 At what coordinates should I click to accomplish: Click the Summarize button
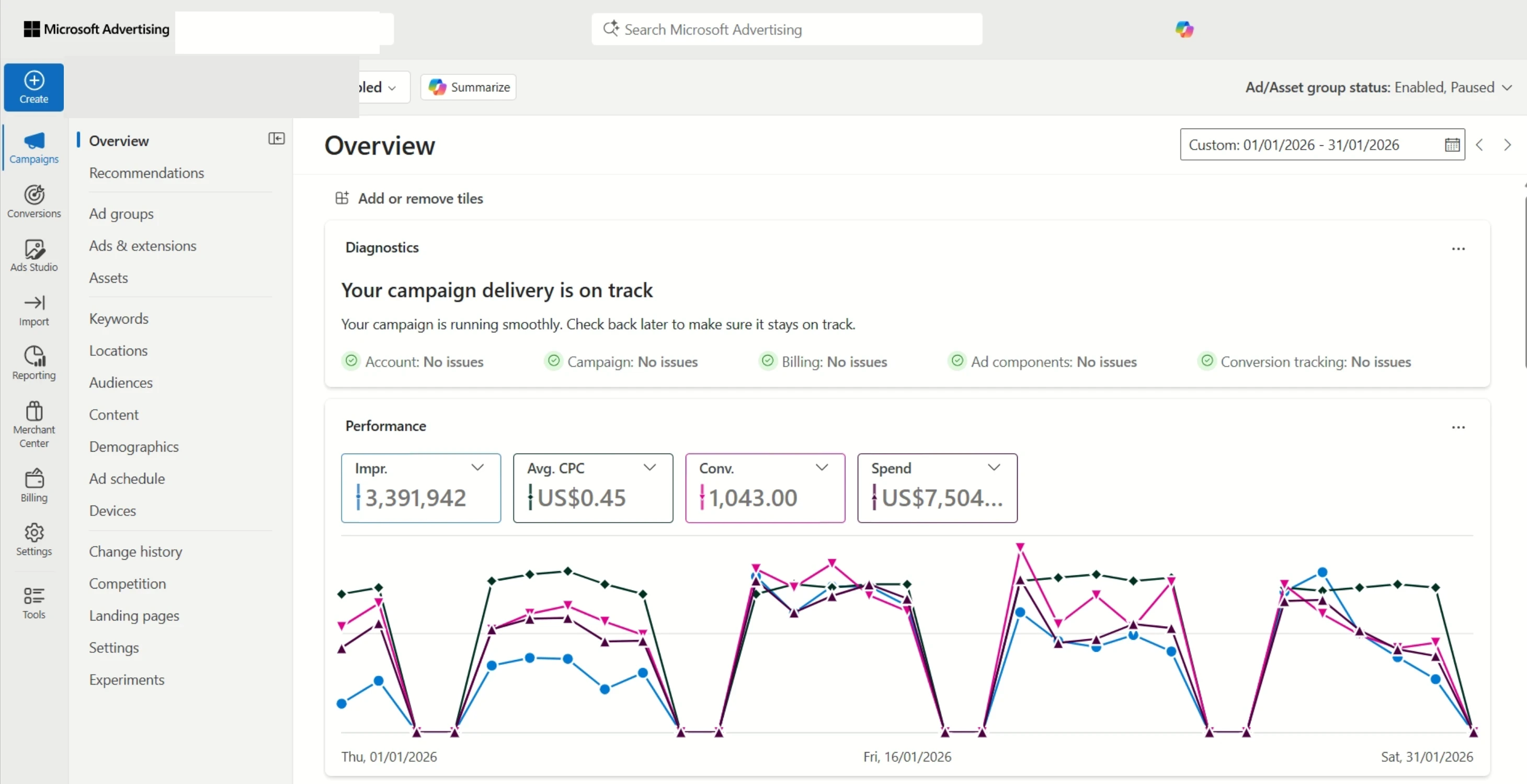tap(468, 87)
